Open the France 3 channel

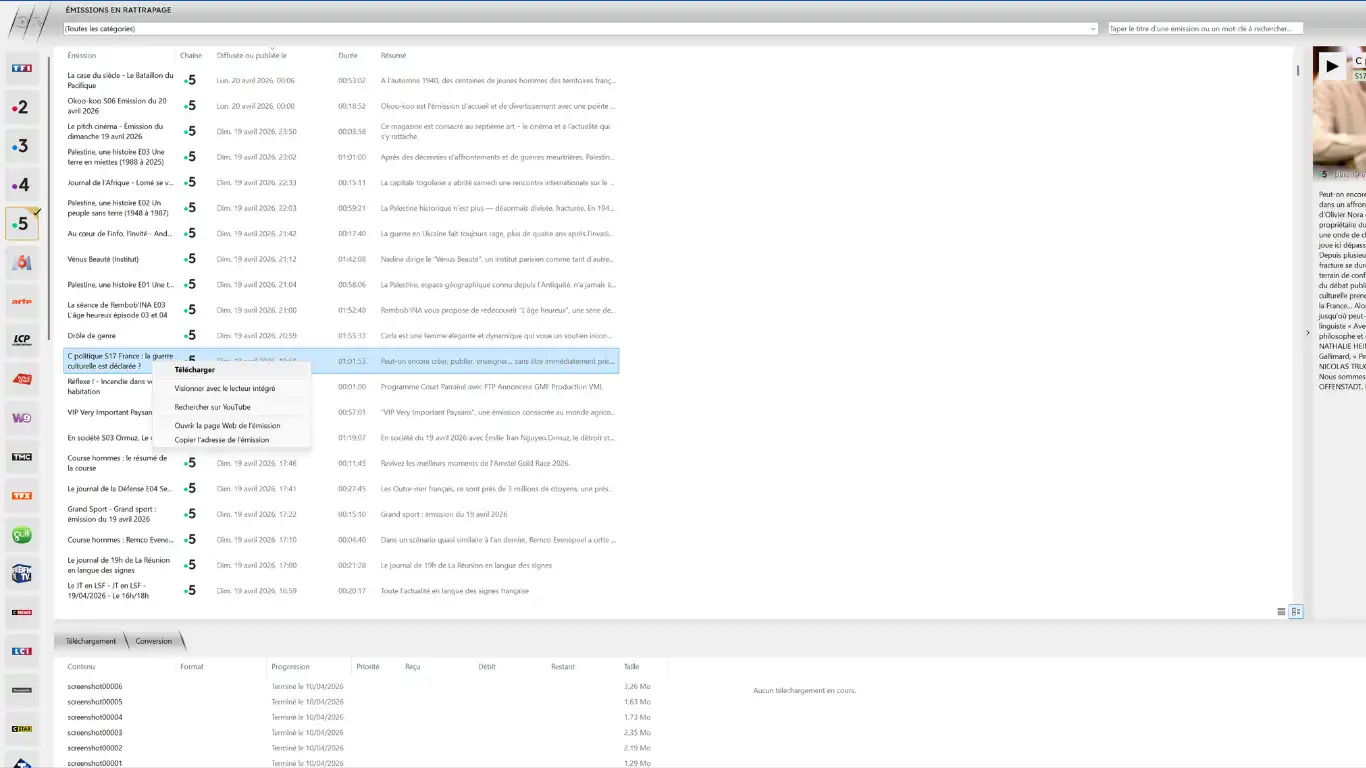tap(21, 146)
